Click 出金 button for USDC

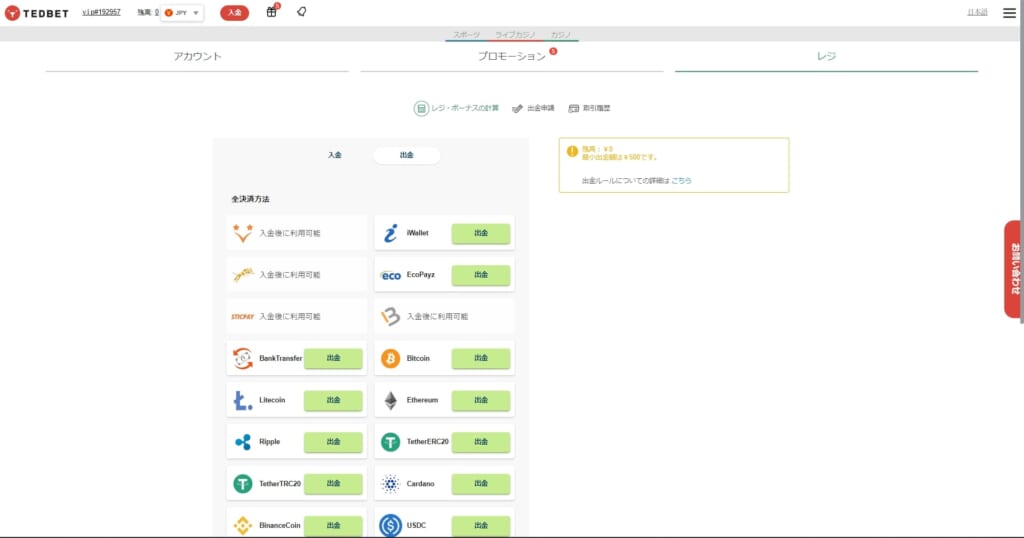tap(481, 526)
